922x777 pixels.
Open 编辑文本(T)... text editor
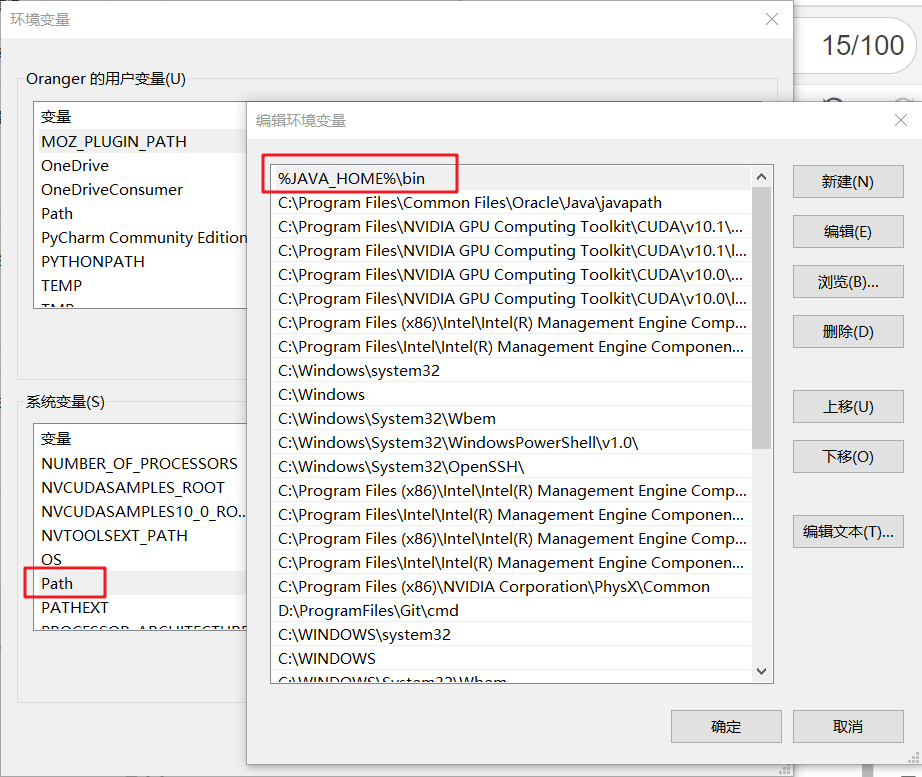click(847, 532)
